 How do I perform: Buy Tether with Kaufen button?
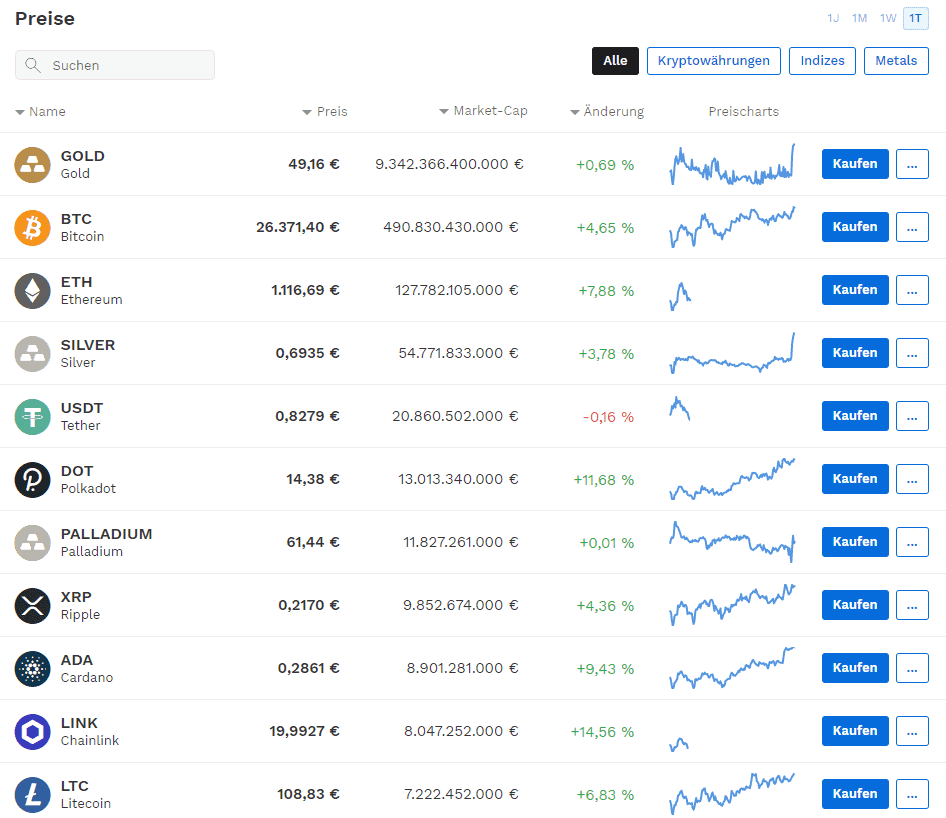tap(855, 416)
